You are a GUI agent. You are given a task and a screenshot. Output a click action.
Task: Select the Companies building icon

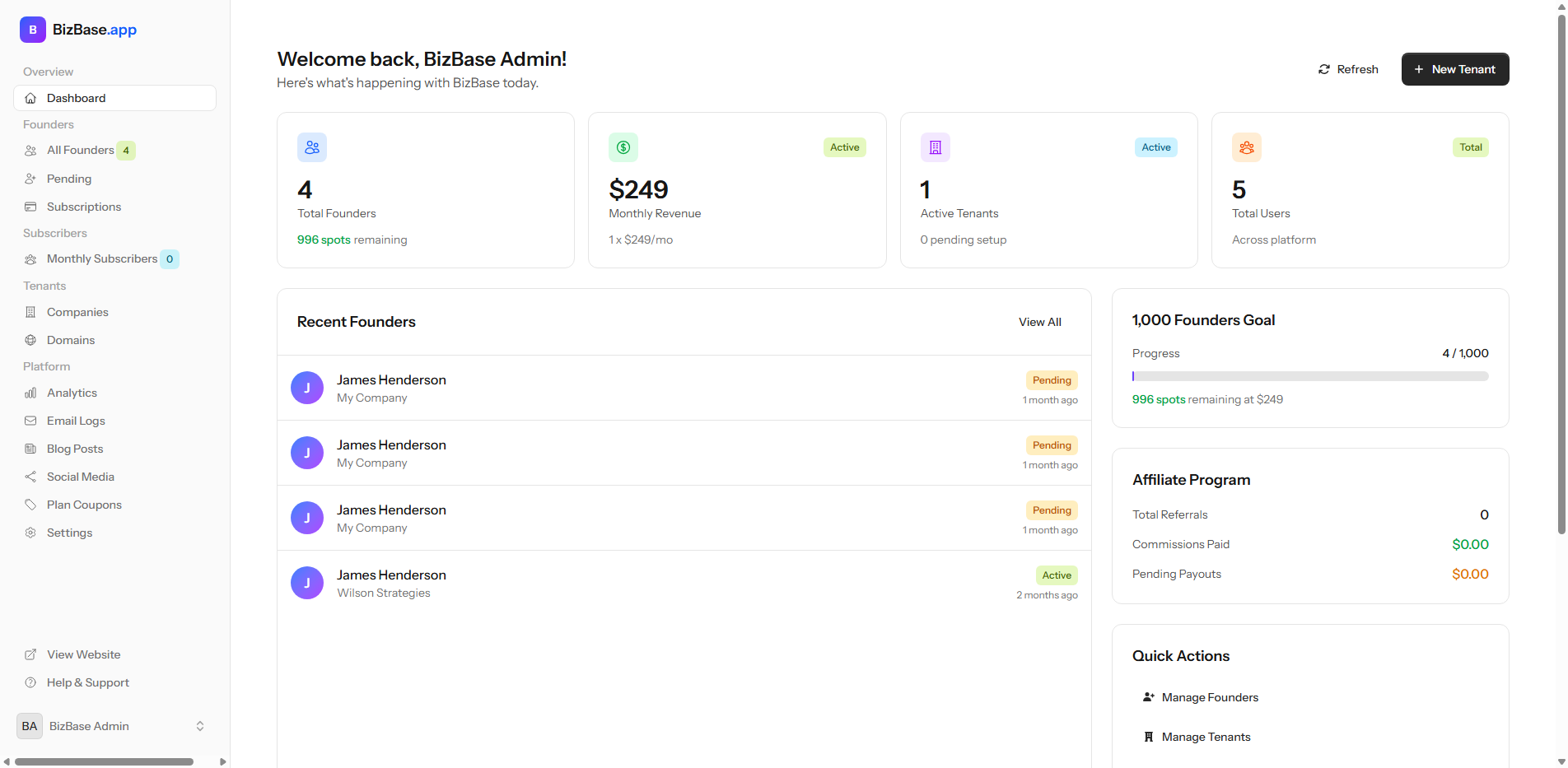point(30,312)
